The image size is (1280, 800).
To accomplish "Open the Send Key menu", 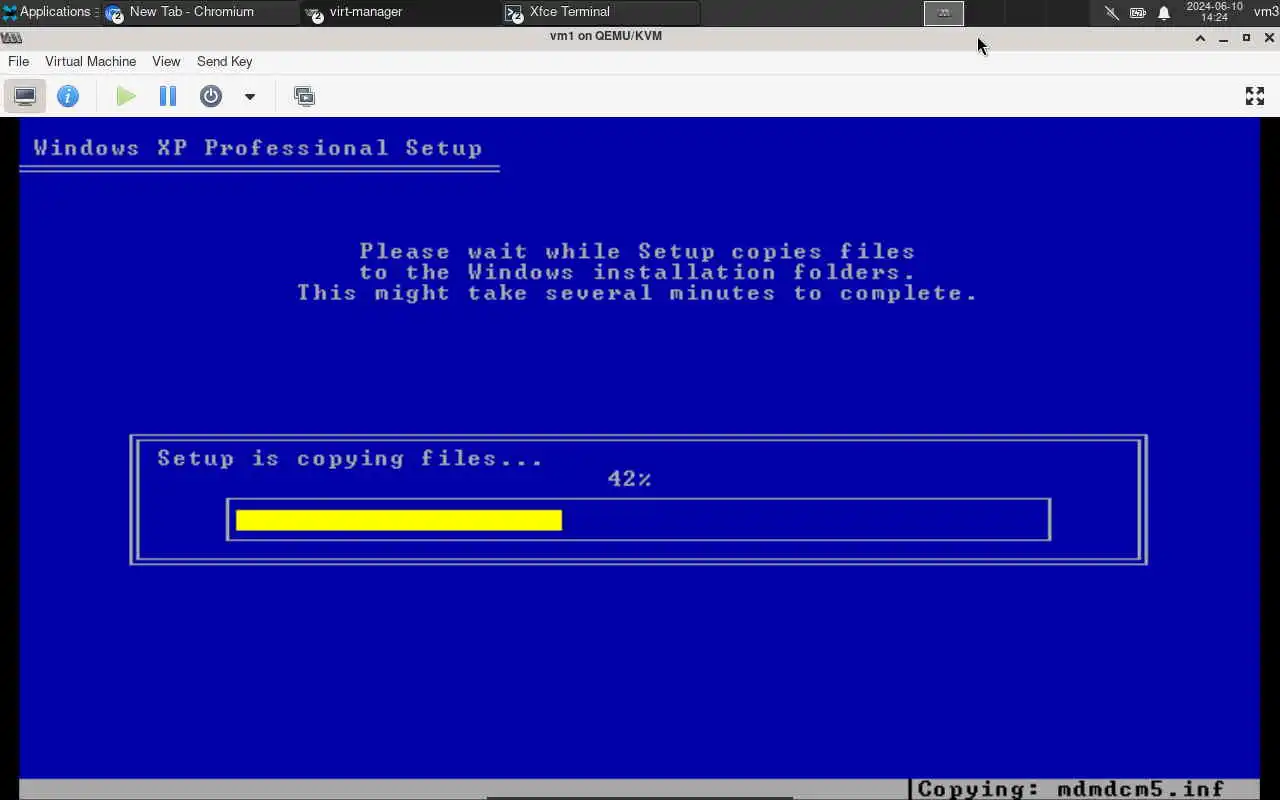I will (x=224, y=61).
